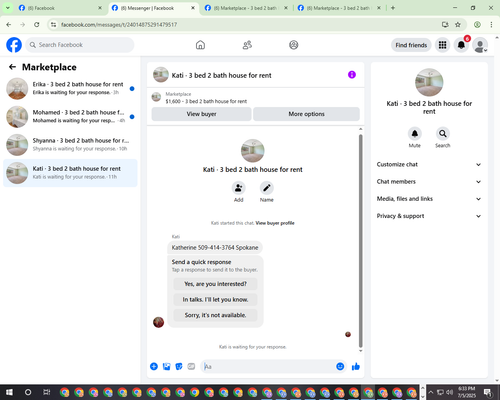Open the taskbar action center icon
The height and width of the screenshot is (400, 500).
pyautogui.click(x=489, y=392)
